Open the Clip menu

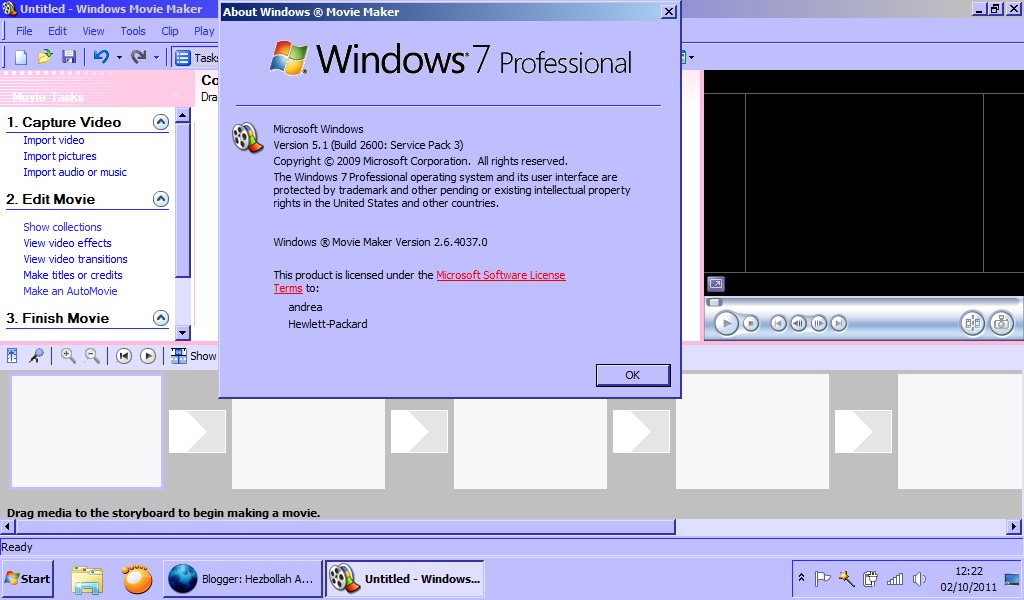pos(170,31)
